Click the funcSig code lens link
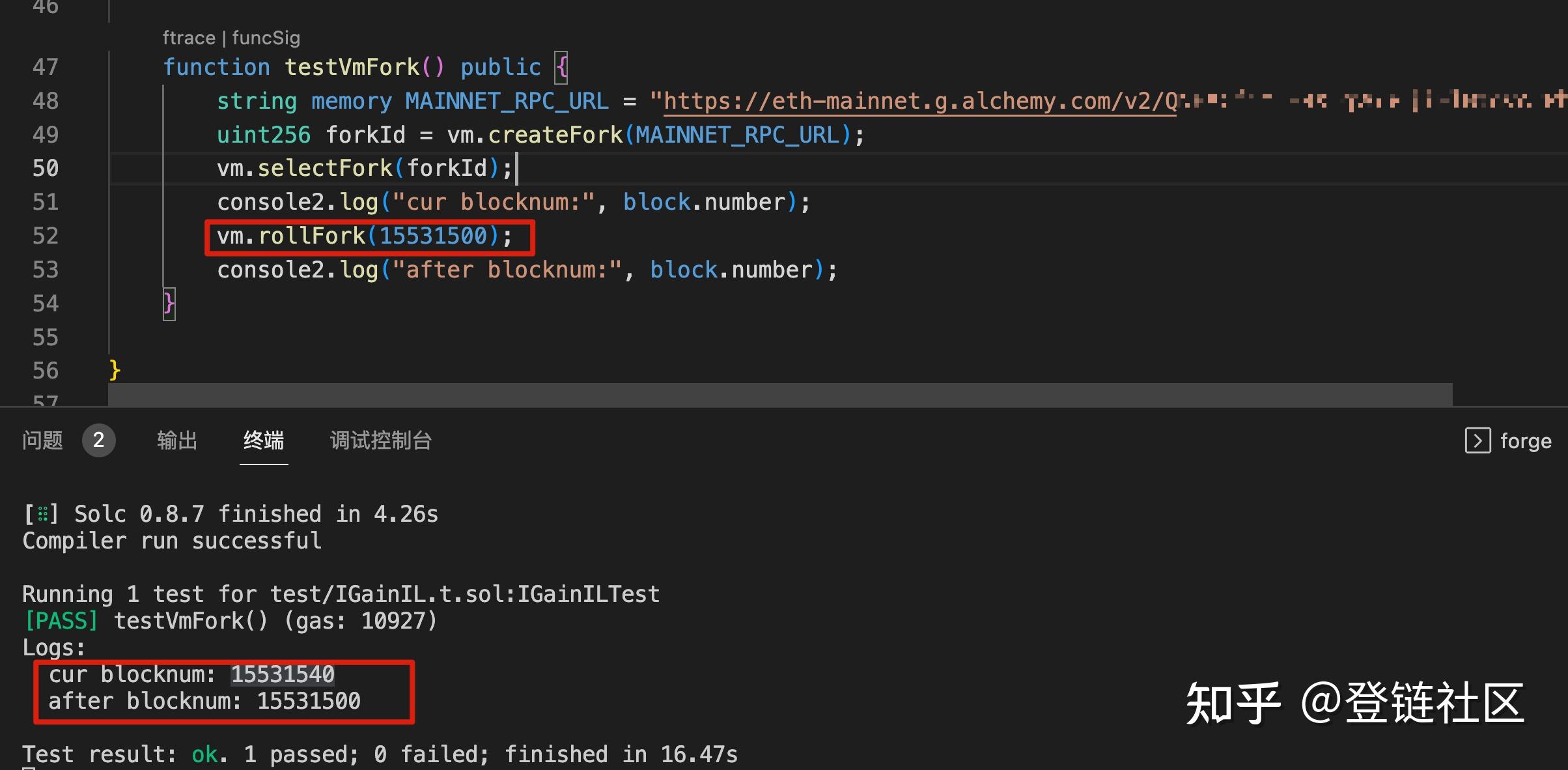Viewport: 1568px width, 770px height. tap(266, 38)
